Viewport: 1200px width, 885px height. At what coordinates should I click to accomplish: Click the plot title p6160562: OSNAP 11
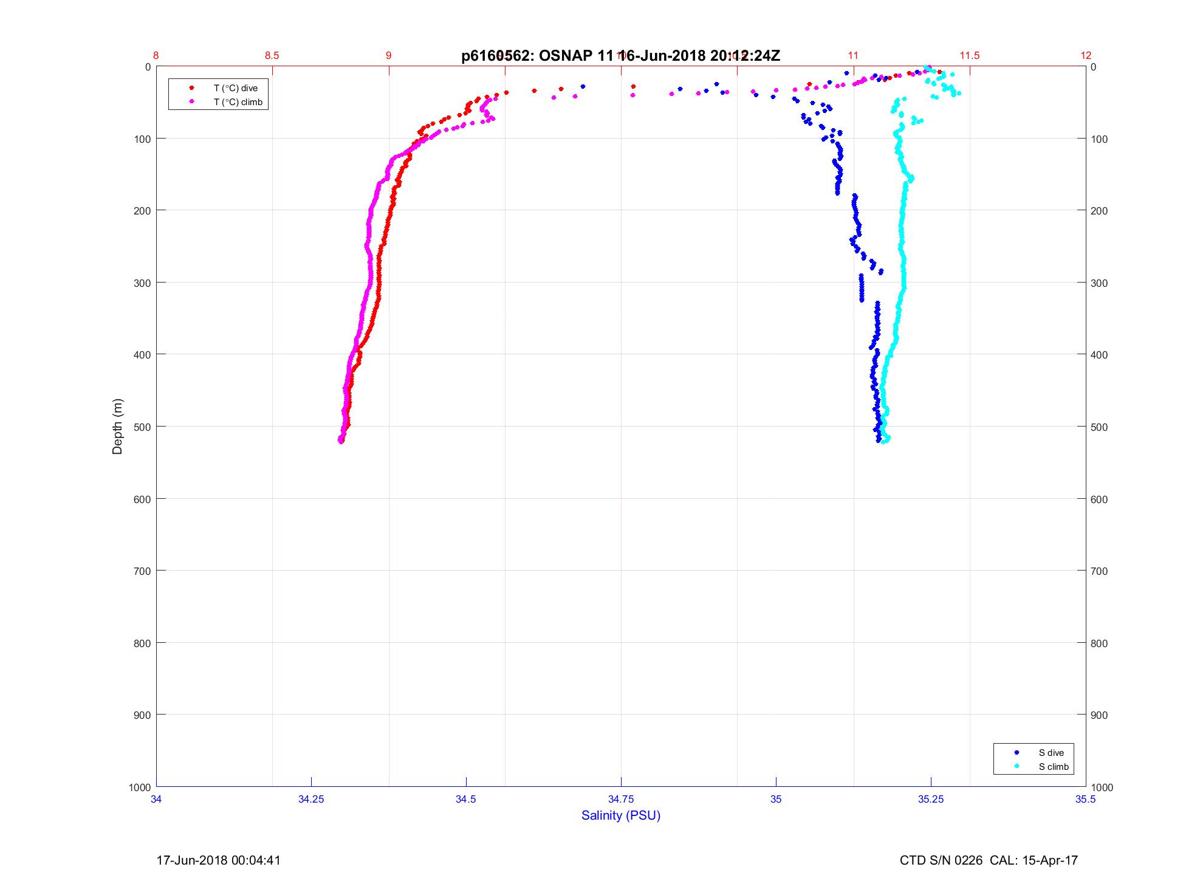point(535,57)
